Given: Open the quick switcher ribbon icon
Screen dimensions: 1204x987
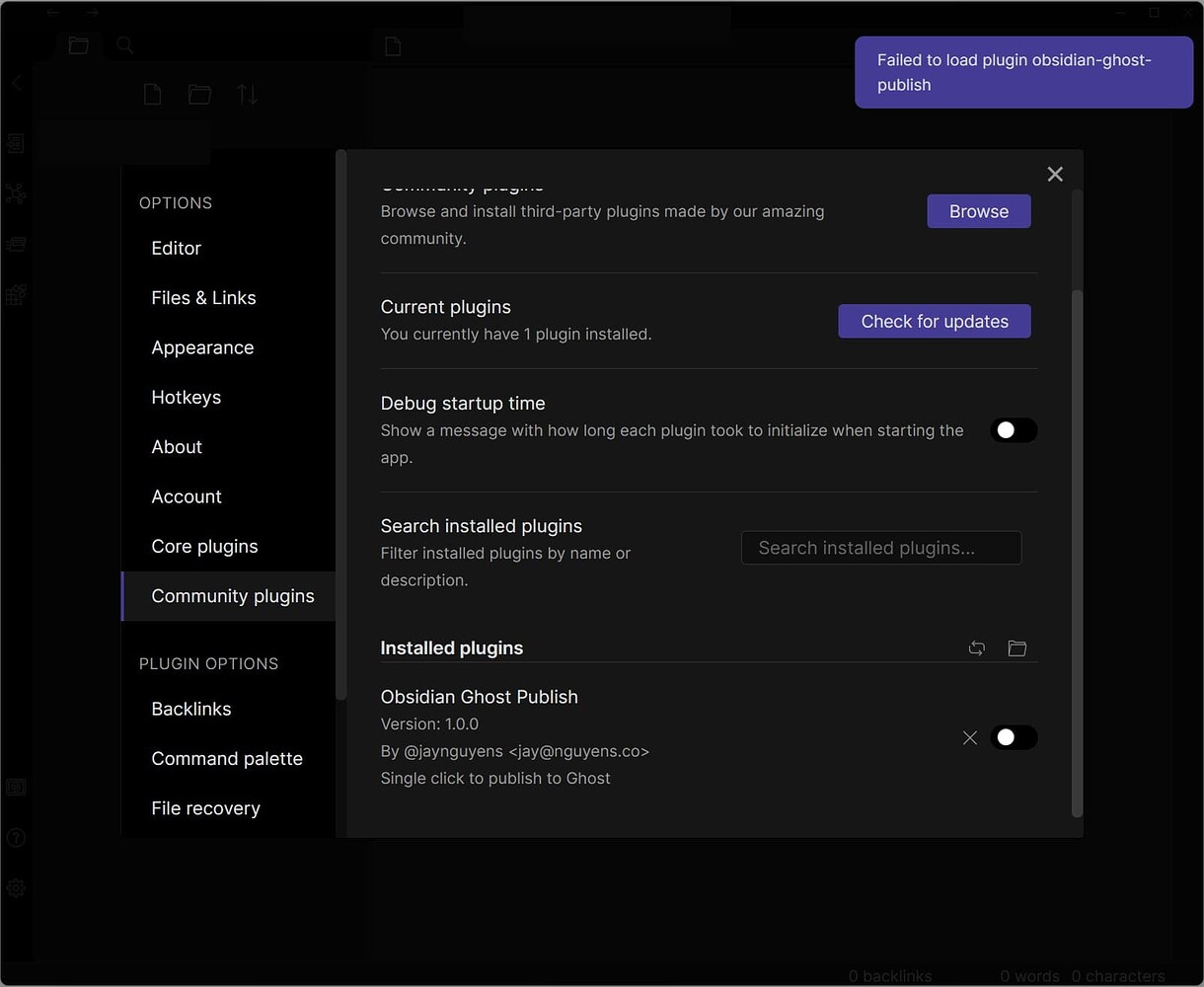Looking at the screenshot, I should 16,143.
